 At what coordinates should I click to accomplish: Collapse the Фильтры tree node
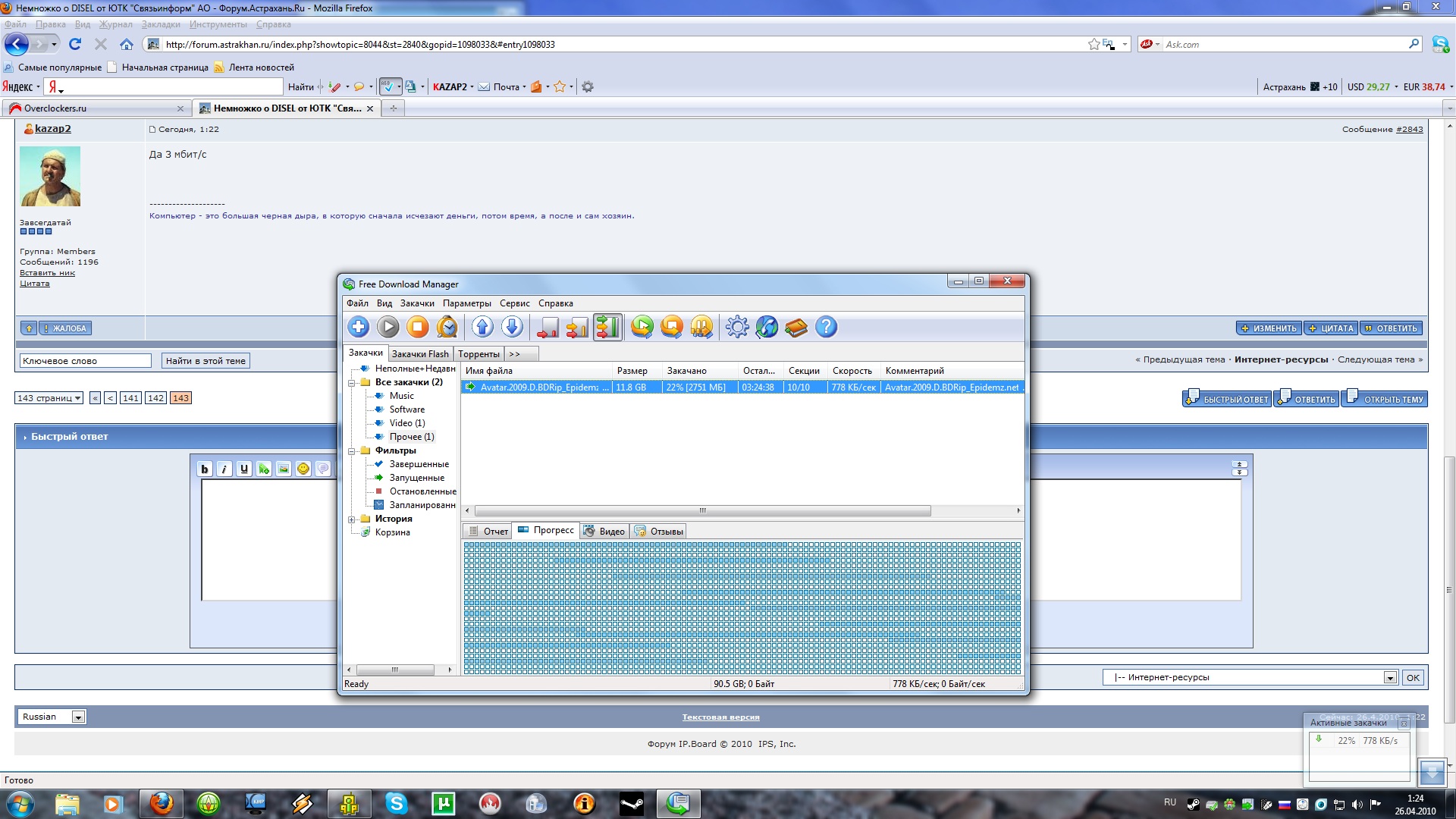352,451
